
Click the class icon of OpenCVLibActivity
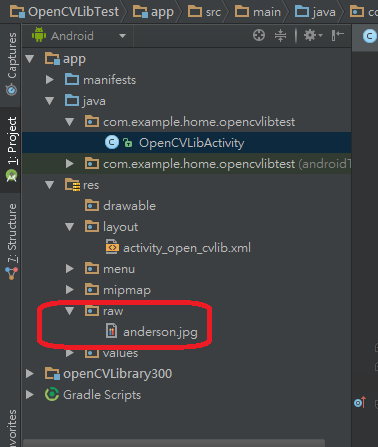point(112,143)
